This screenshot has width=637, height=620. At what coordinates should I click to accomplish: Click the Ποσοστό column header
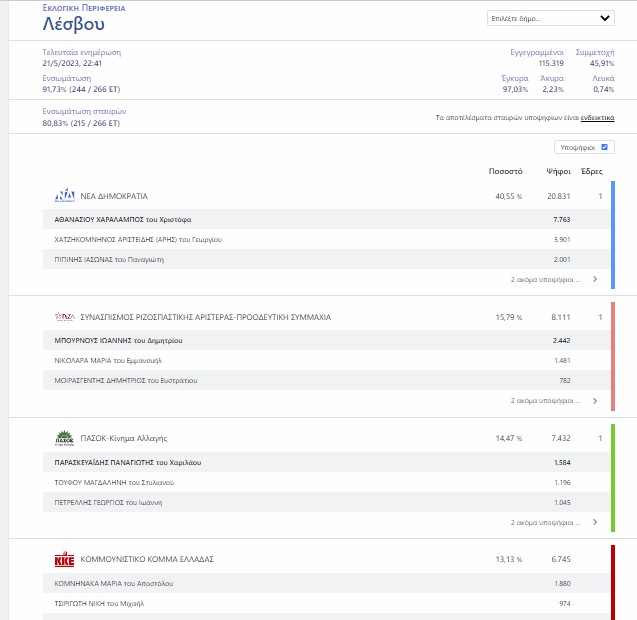[505, 171]
